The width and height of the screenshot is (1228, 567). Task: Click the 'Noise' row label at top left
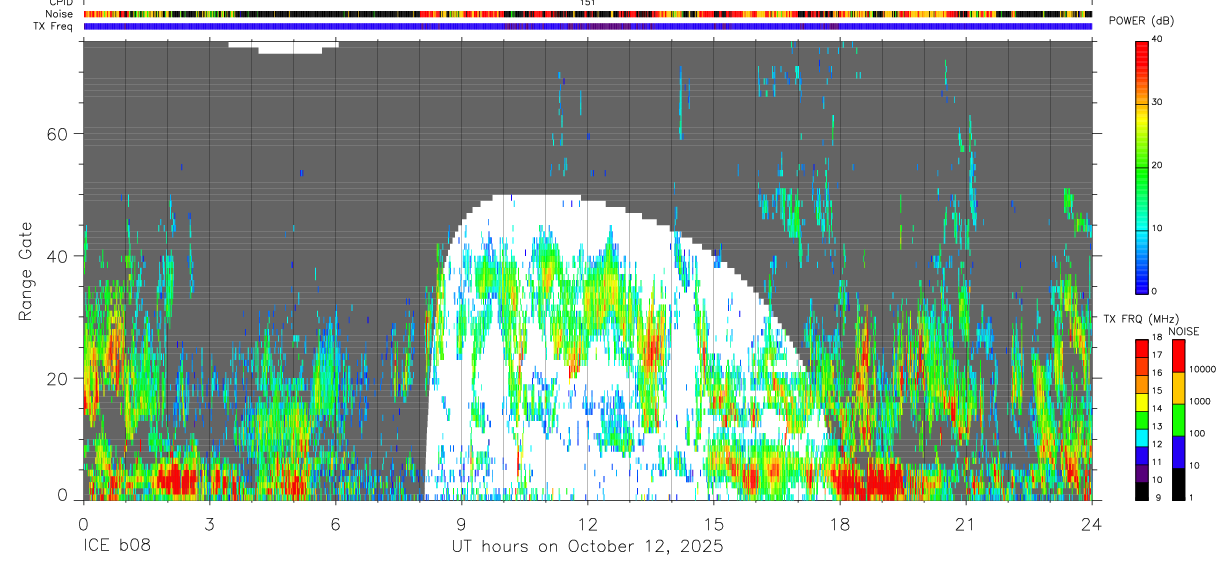tap(61, 14)
